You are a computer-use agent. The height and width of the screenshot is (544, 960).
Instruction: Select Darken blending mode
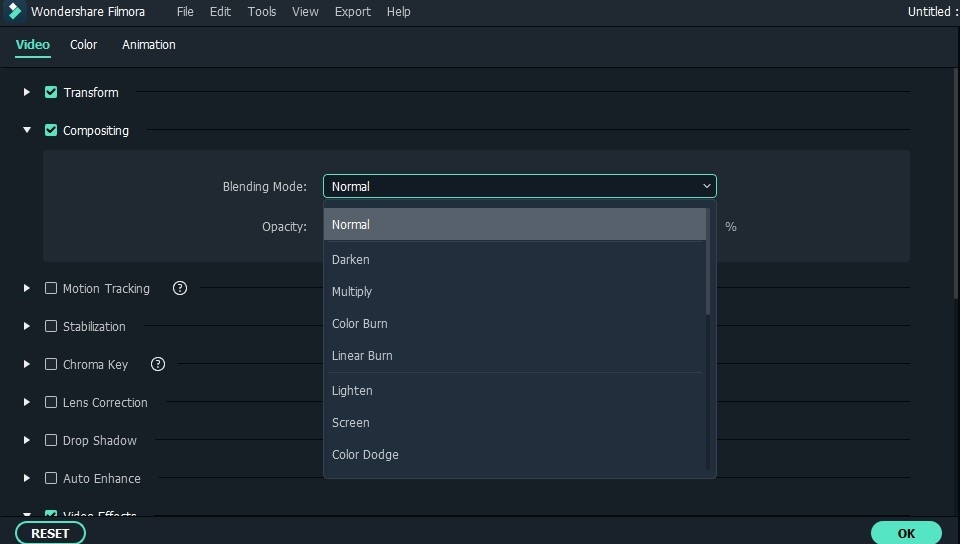pos(515,259)
